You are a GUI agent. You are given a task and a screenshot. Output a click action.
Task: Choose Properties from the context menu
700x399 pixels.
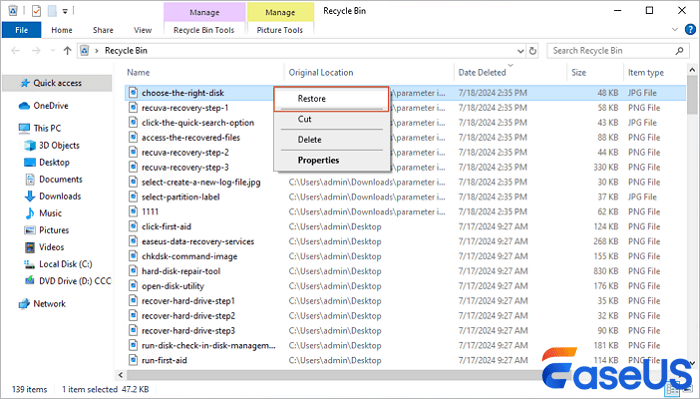331,160
